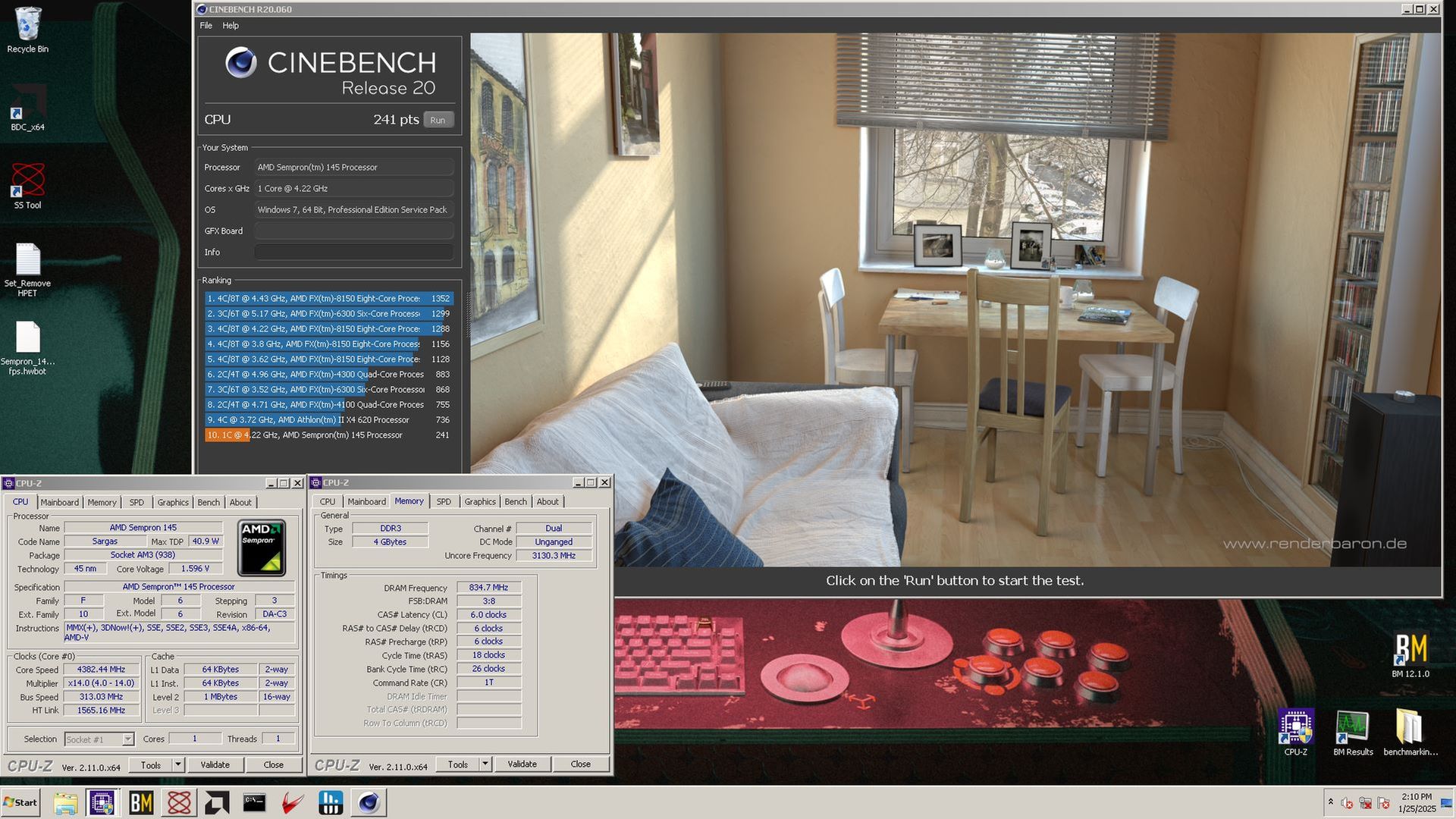Image resolution: width=1456 pixels, height=819 pixels.
Task: Open SPD tab in left CPU-Z window
Action: [x=136, y=503]
